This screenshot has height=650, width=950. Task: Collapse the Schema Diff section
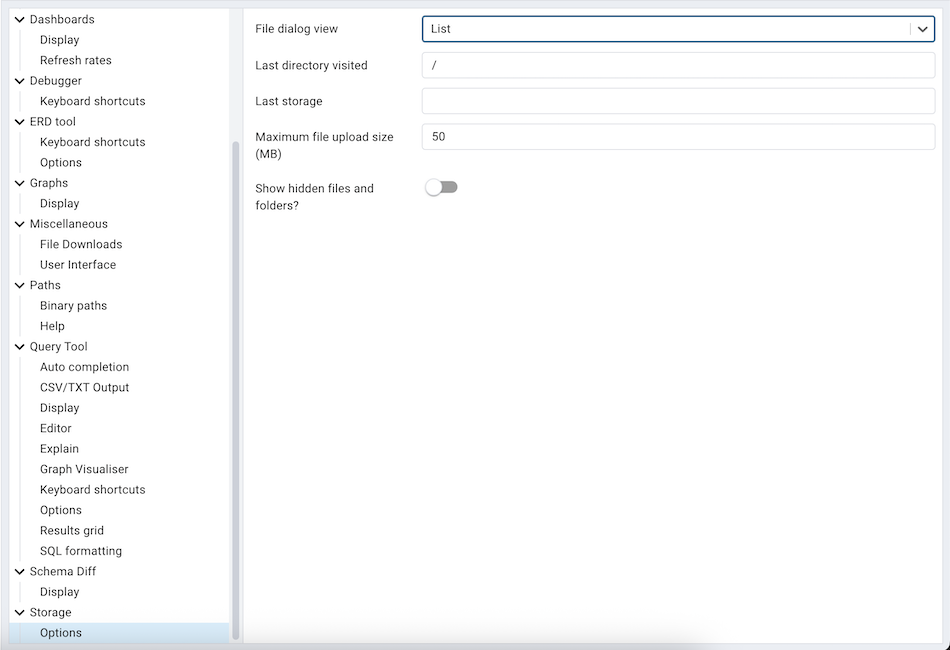(18, 571)
